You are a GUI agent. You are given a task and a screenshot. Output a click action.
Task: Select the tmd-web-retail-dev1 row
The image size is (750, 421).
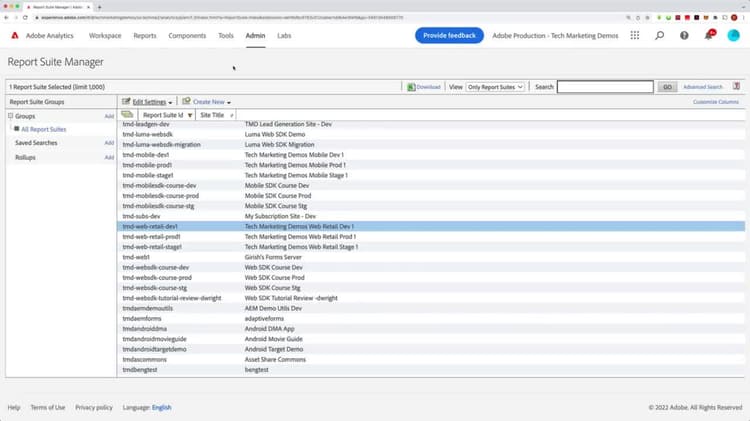pyautogui.click(x=431, y=226)
